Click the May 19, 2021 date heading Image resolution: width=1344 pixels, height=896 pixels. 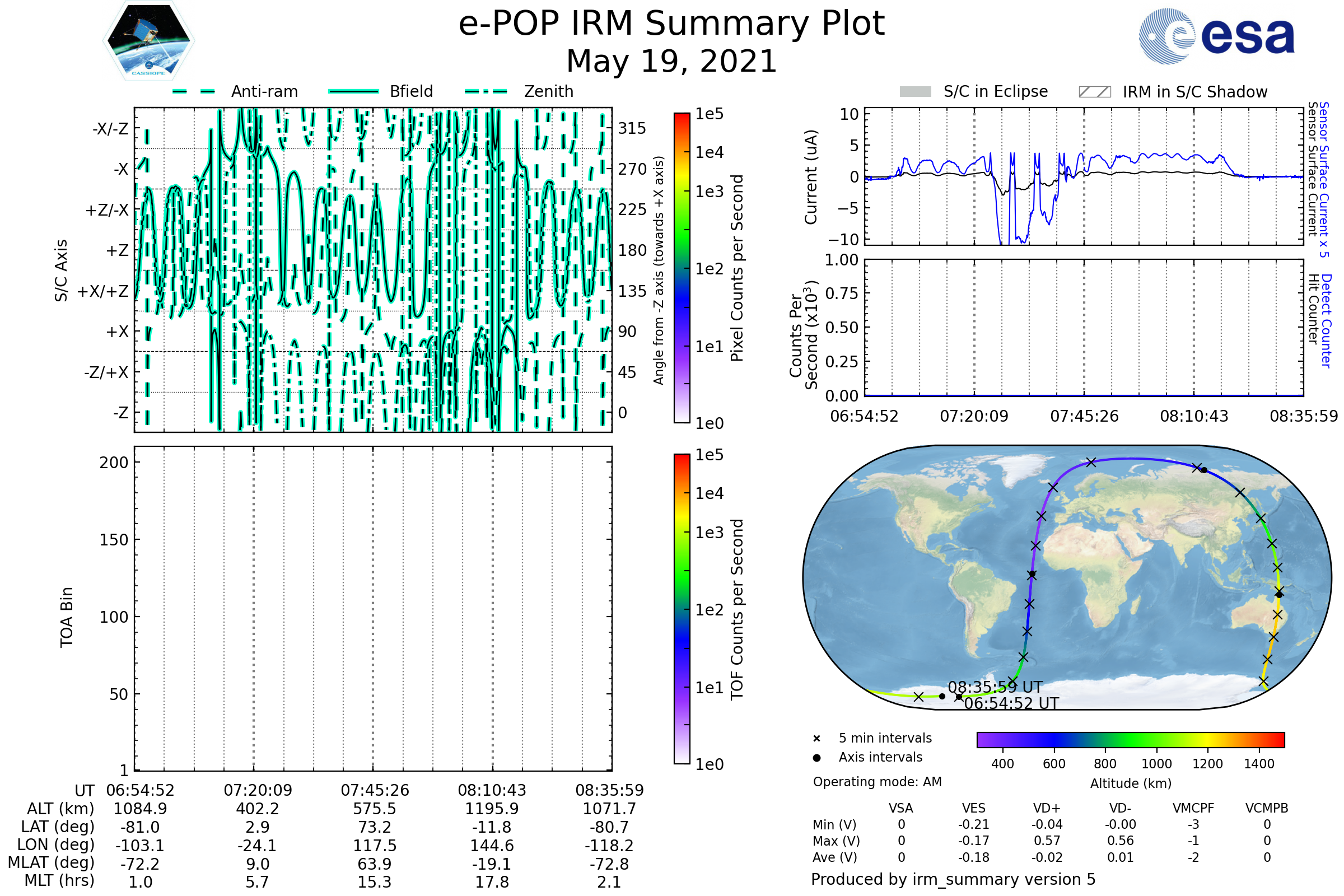pos(671,61)
